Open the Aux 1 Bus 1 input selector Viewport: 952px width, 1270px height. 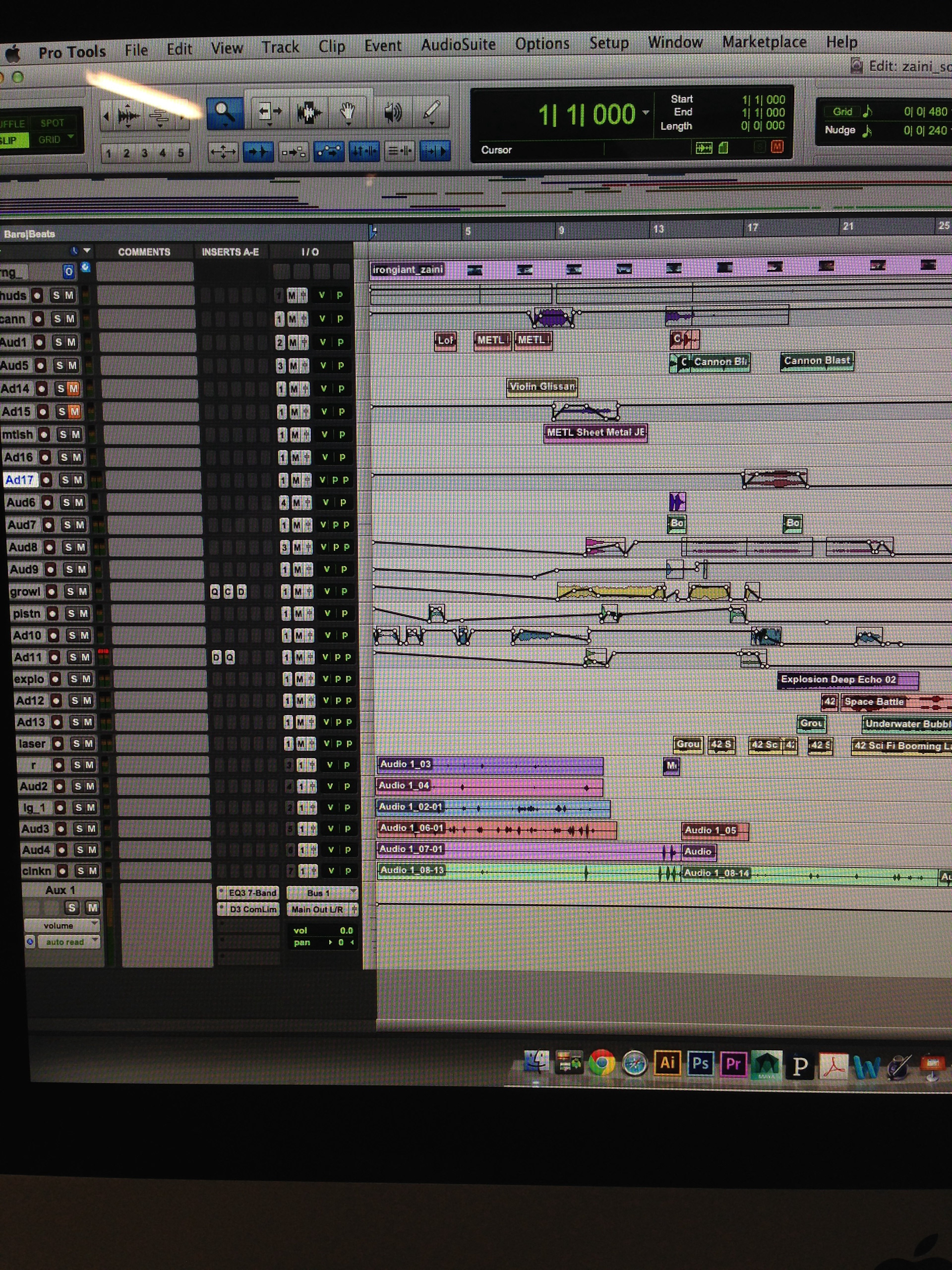coord(322,893)
